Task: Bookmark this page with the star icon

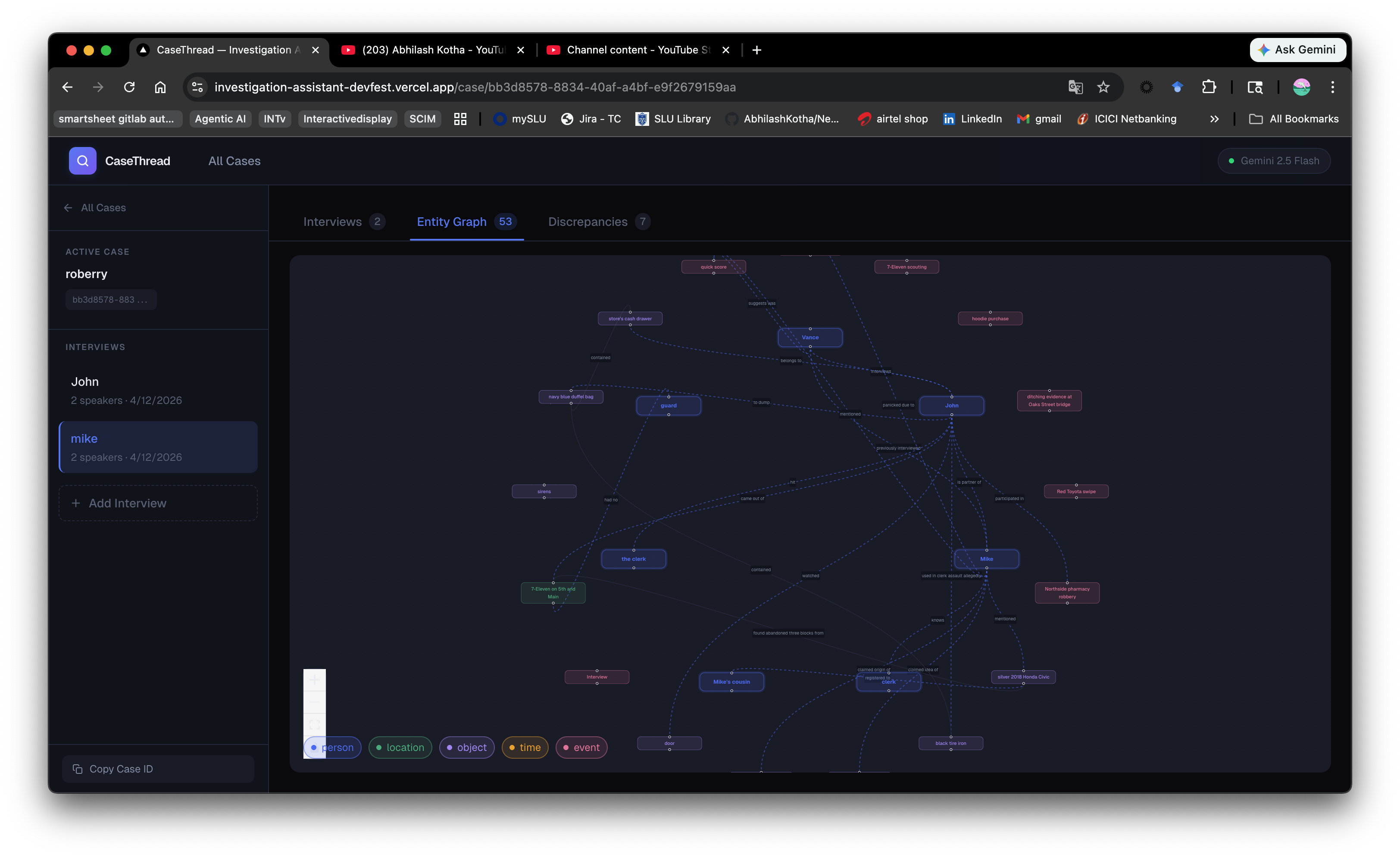Action: click(x=1103, y=87)
